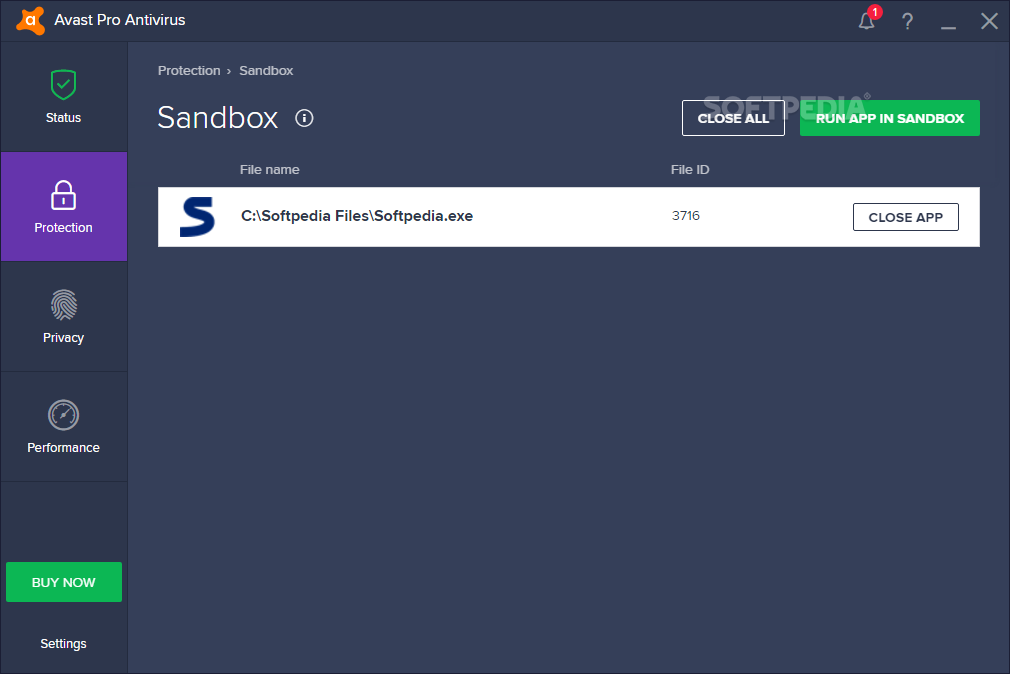This screenshot has height=674, width=1010.
Task: Click the File ID value 3716
Action: click(685, 216)
